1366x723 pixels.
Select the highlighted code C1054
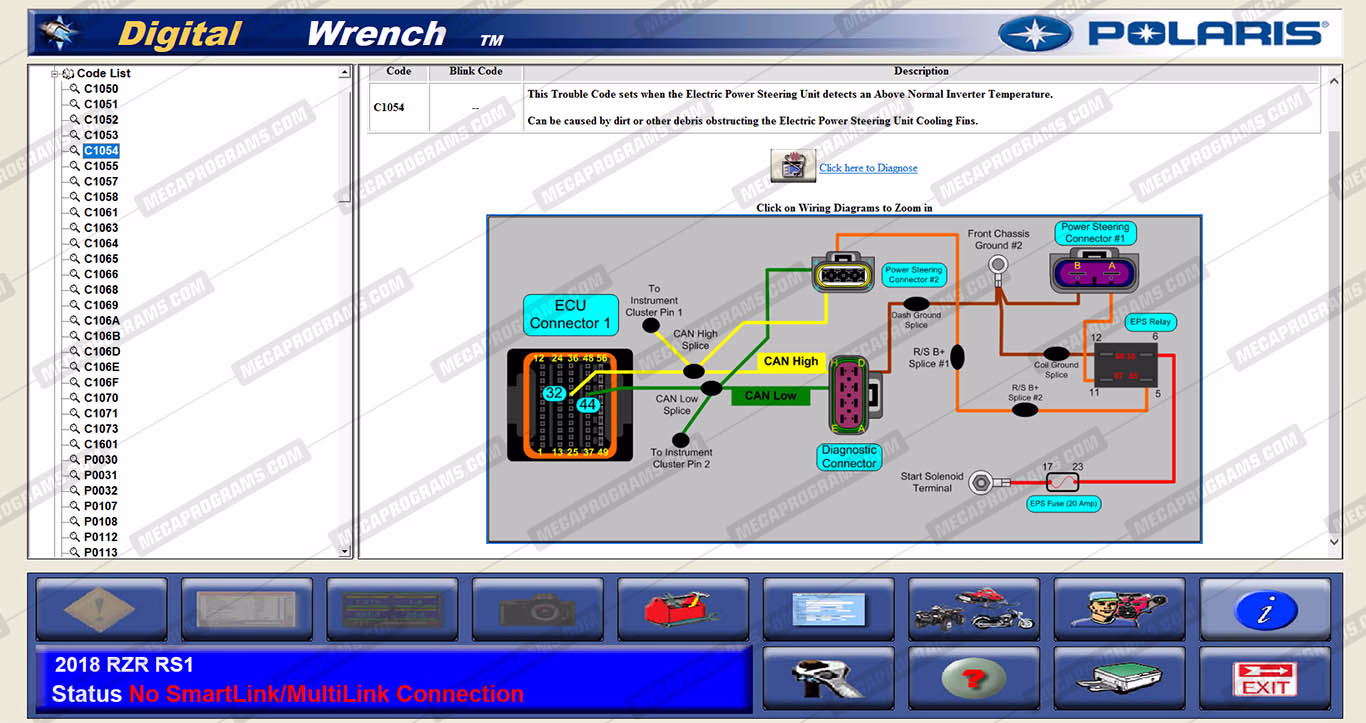pos(101,151)
